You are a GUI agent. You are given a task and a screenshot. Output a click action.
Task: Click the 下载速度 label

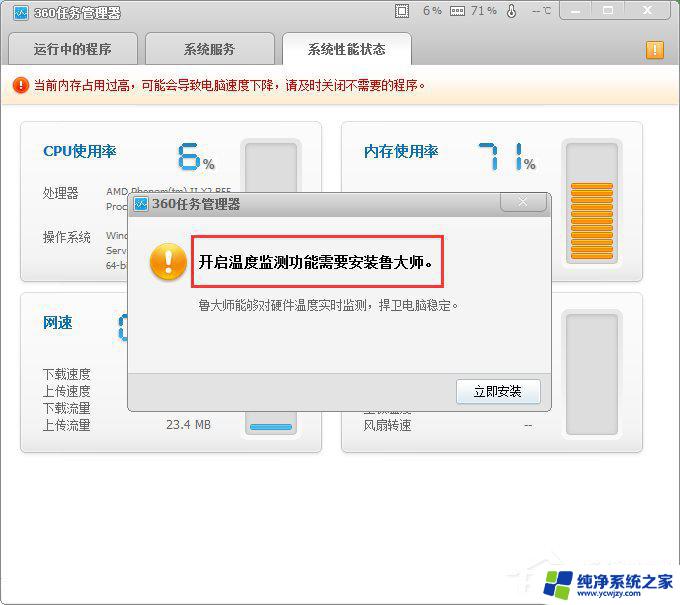67,374
